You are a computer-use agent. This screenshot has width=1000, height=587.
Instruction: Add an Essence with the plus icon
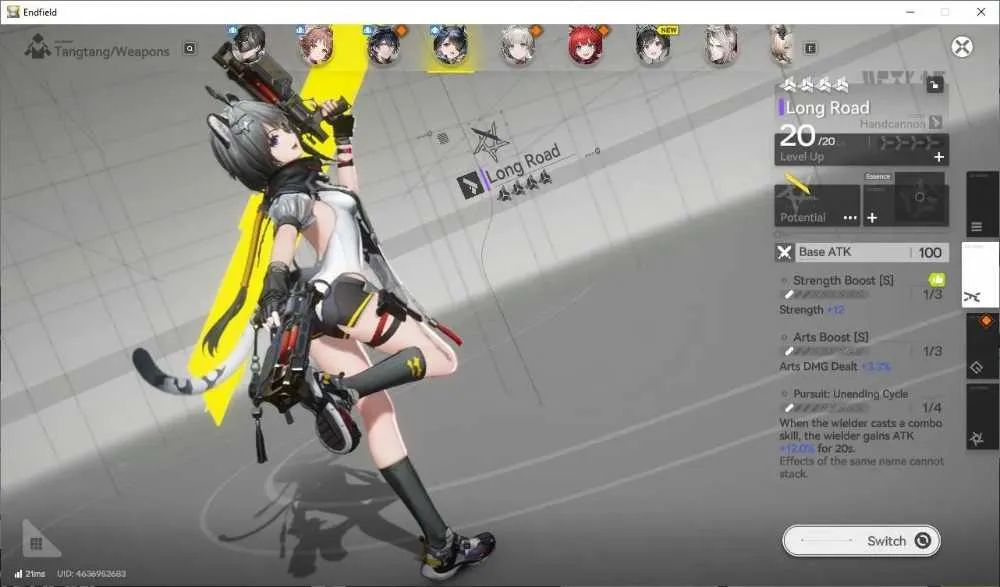[872, 218]
